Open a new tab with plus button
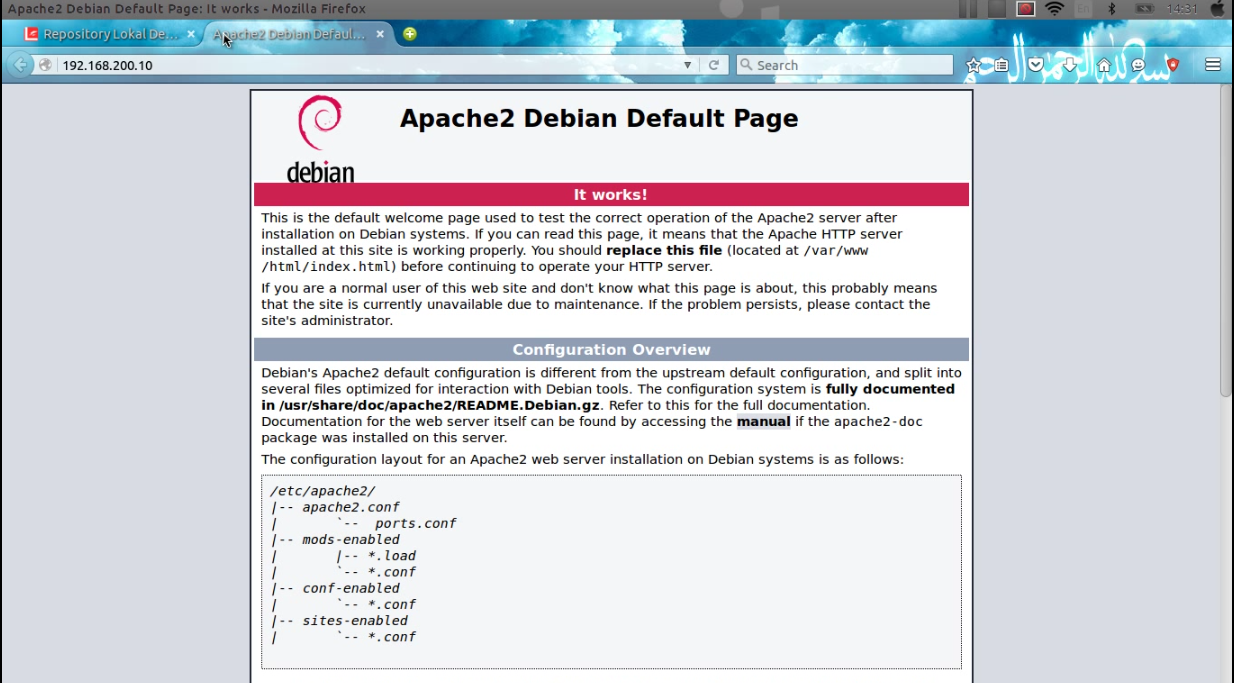This screenshot has height=683, width=1234. 410,34
